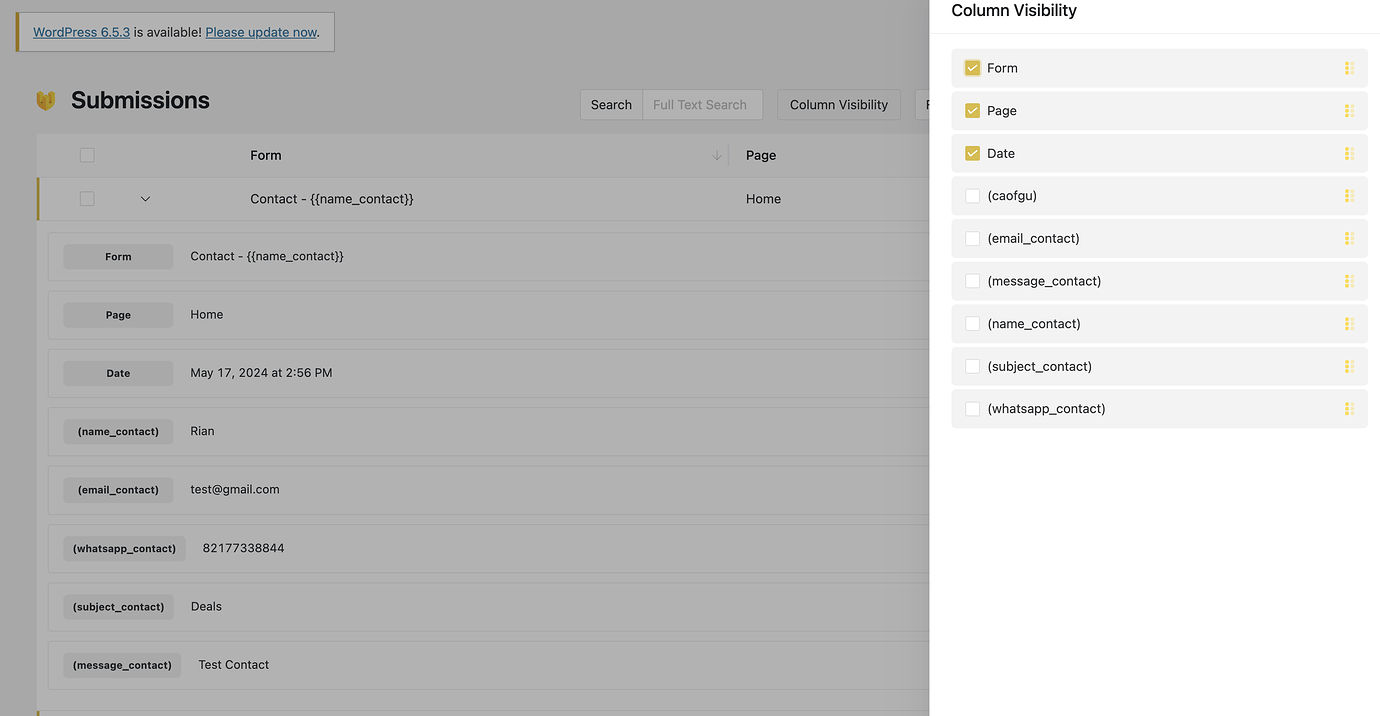Click the Submissions logo icon
Screen dimensions: 1380x716
click(x=46, y=100)
